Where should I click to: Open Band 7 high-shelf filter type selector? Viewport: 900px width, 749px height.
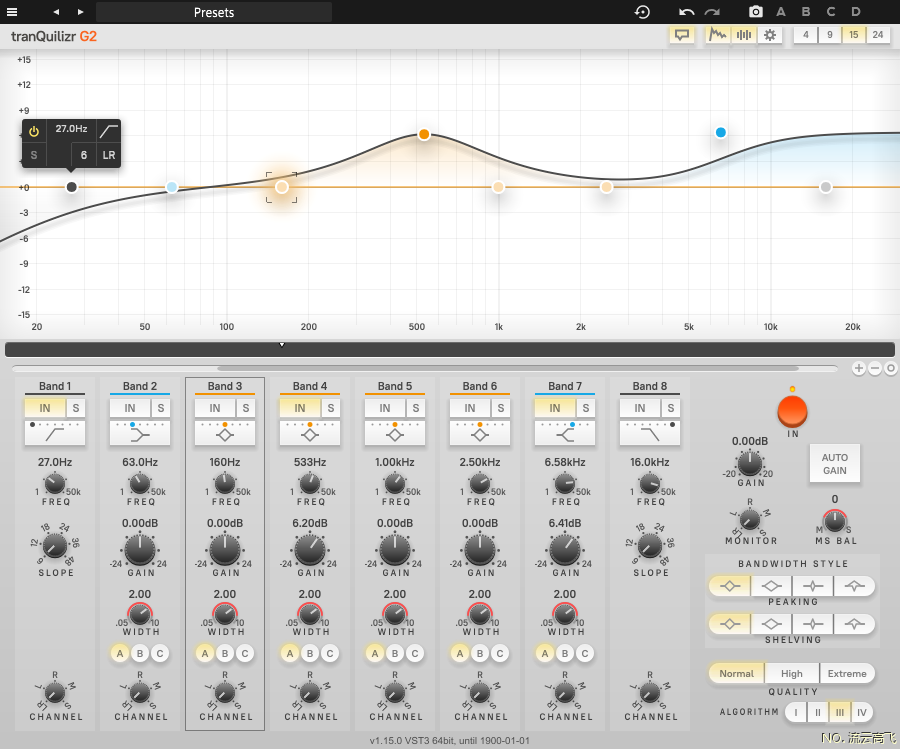click(x=564, y=433)
